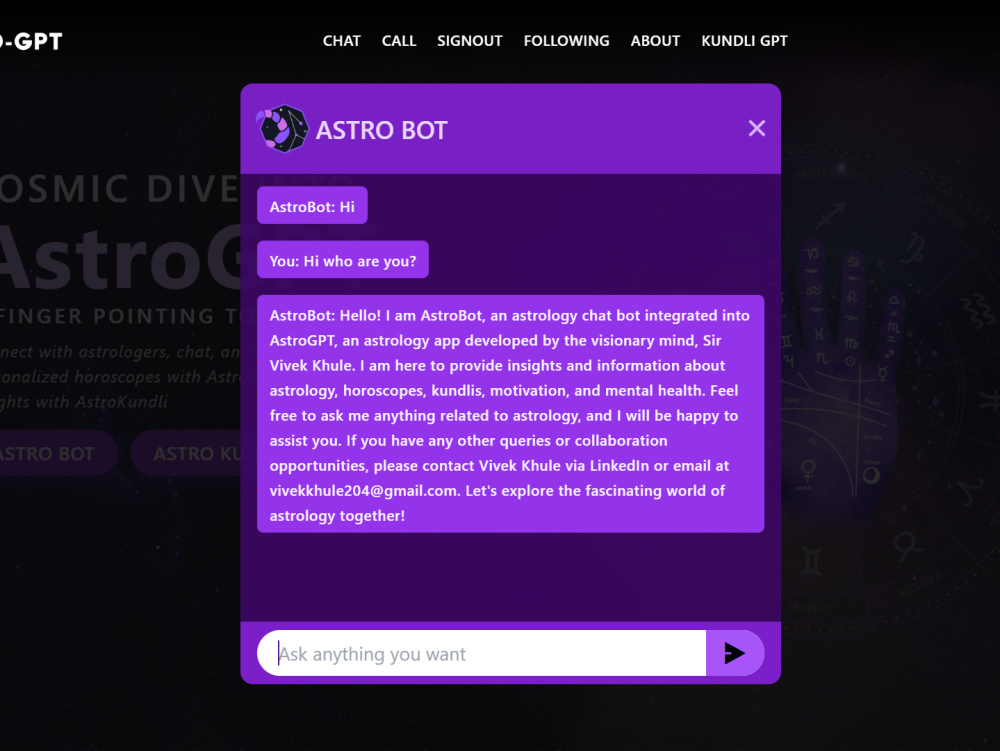Focus the 'Ask anything you want' input
1000x751 pixels.
click(482, 653)
